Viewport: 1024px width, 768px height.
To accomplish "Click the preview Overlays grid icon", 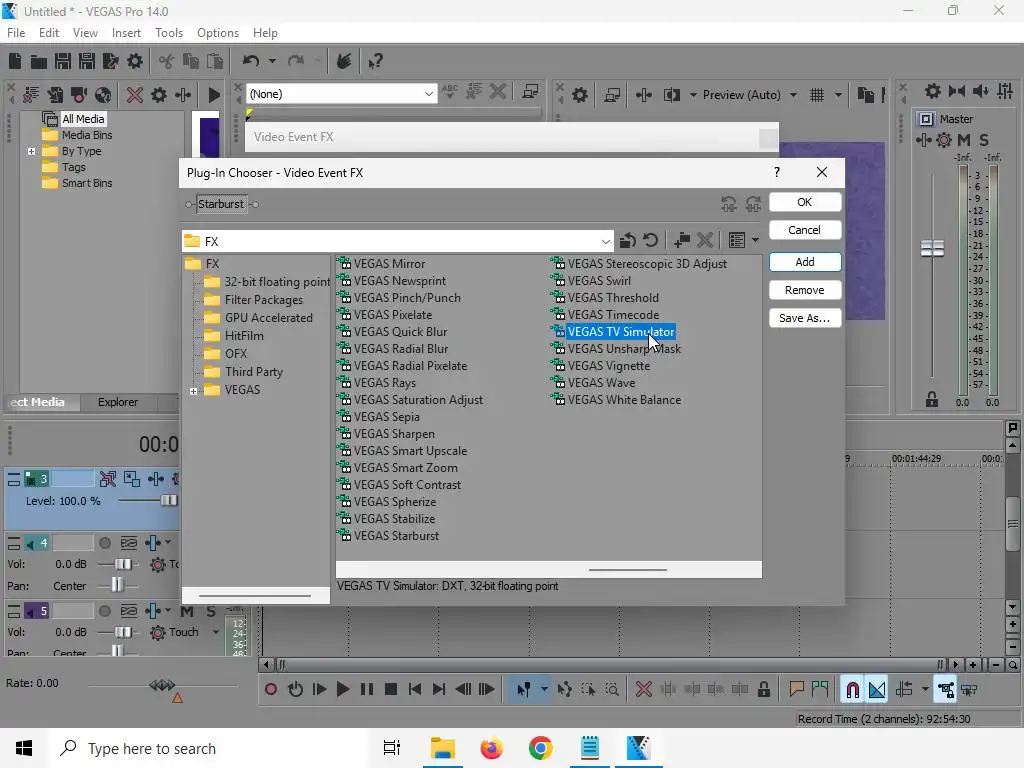I will click(817, 95).
